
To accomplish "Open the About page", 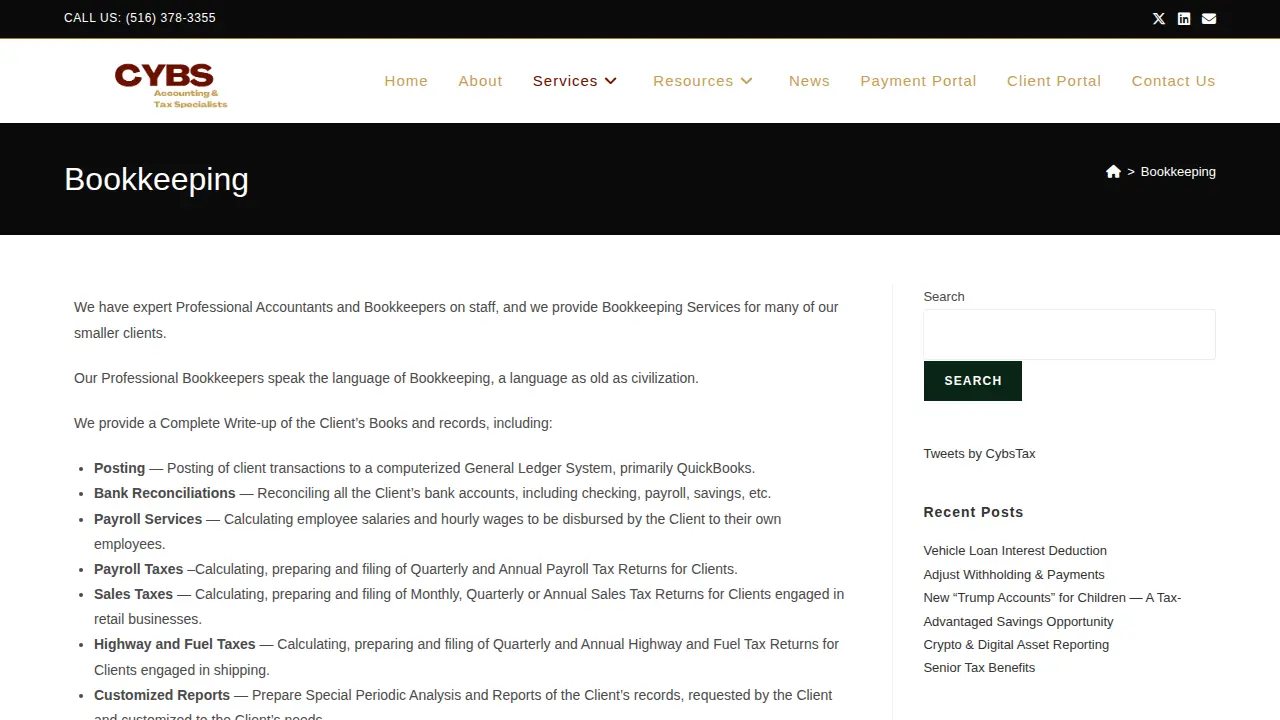I will coord(480,81).
